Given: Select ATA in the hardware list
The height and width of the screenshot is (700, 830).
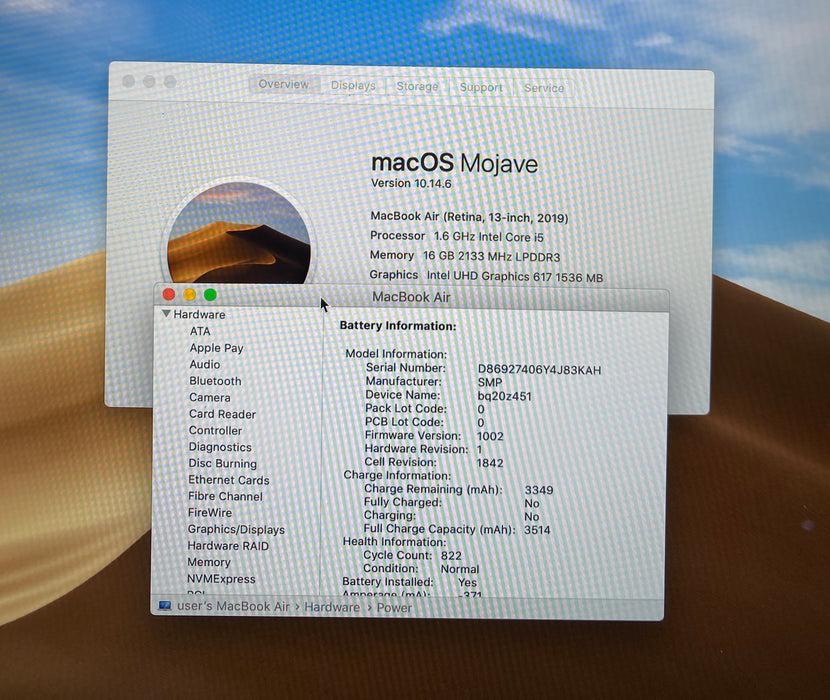Looking at the screenshot, I should pos(200,331).
